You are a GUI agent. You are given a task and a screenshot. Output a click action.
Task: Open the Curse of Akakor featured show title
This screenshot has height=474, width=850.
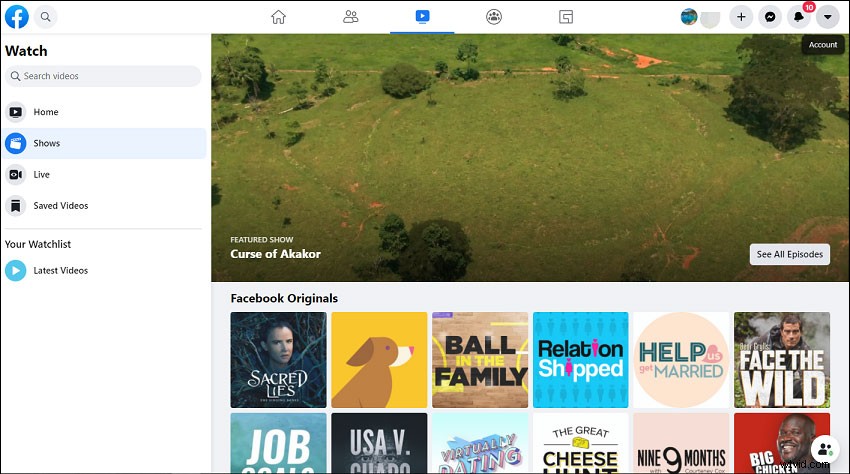[x=275, y=254]
